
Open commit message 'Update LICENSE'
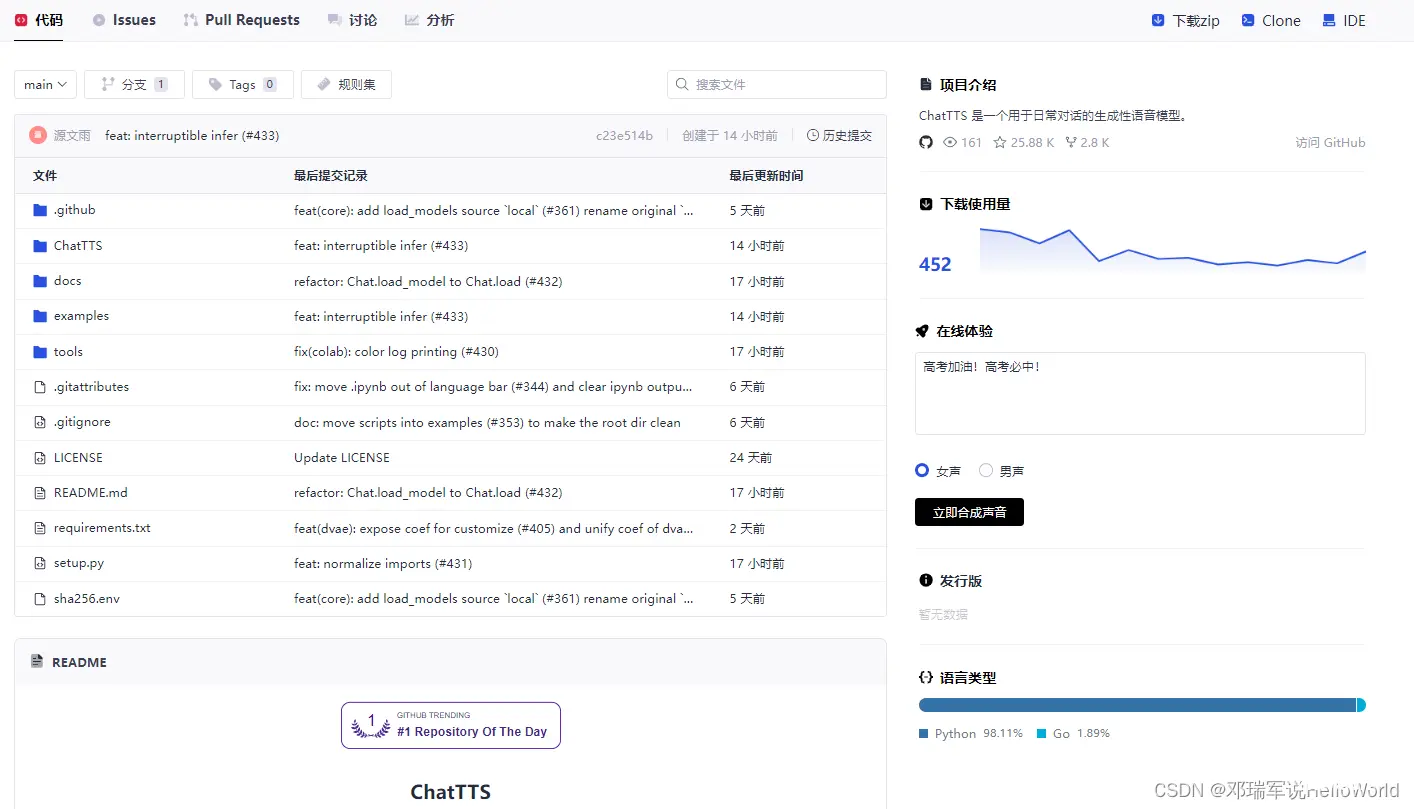(x=342, y=458)
